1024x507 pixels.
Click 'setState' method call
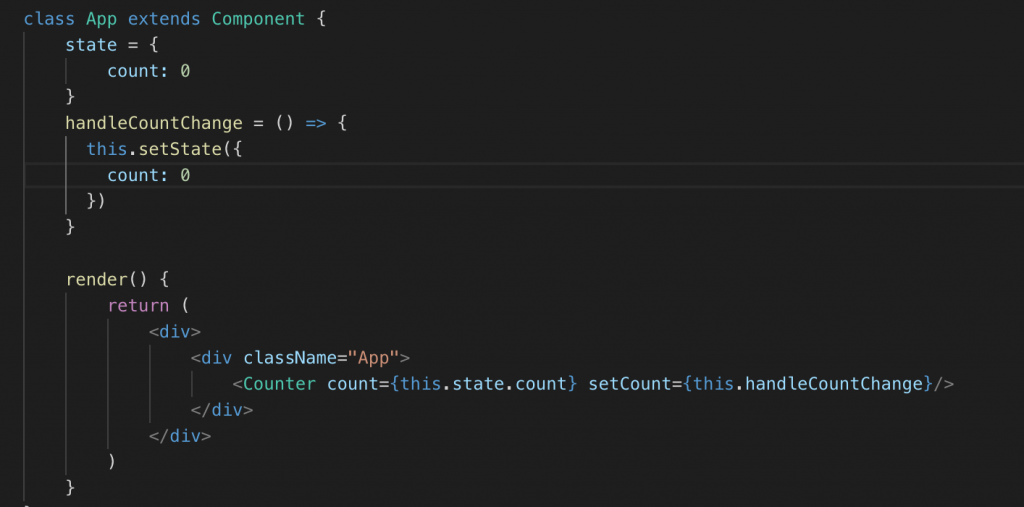(174, 149)
